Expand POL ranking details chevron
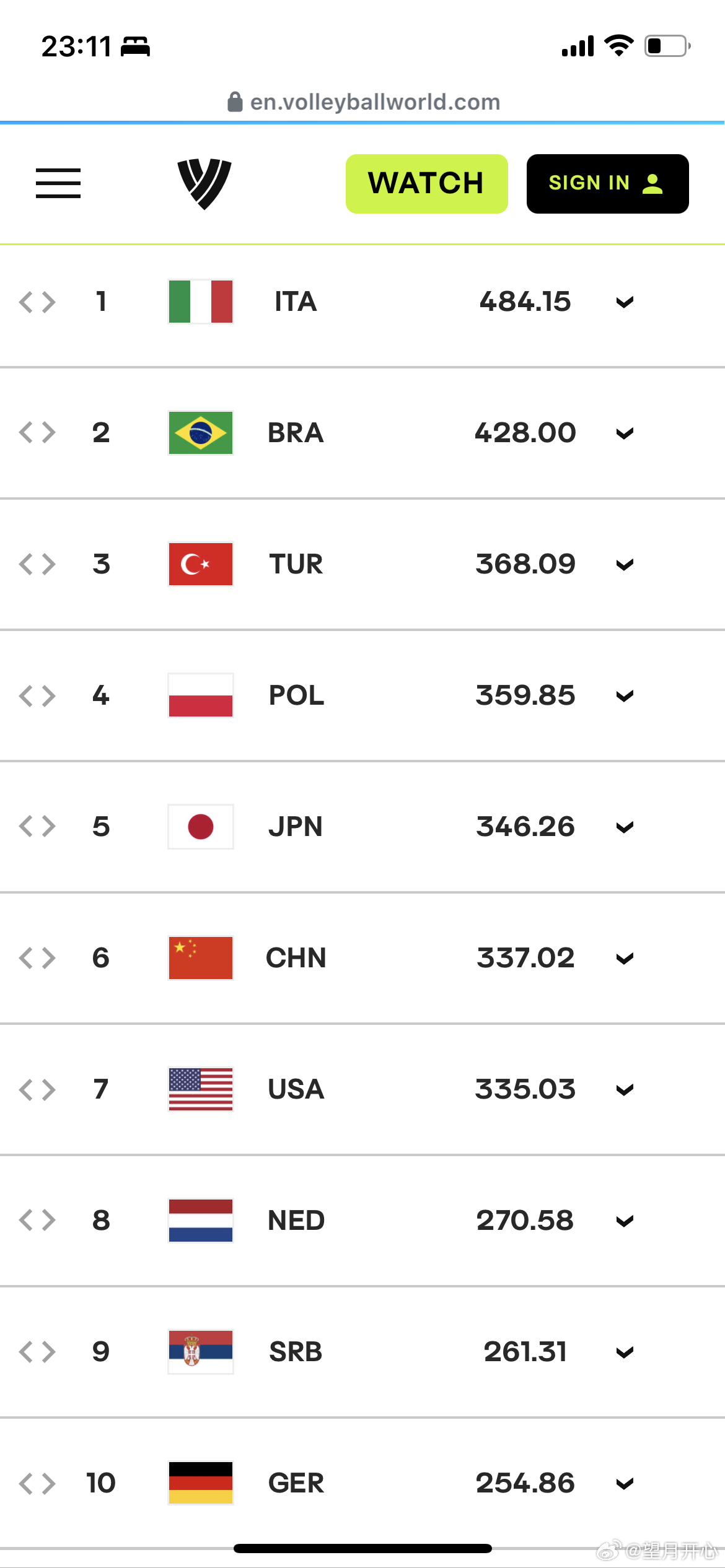The width and height of the screenshot is (725, 1568). point(625,696)
